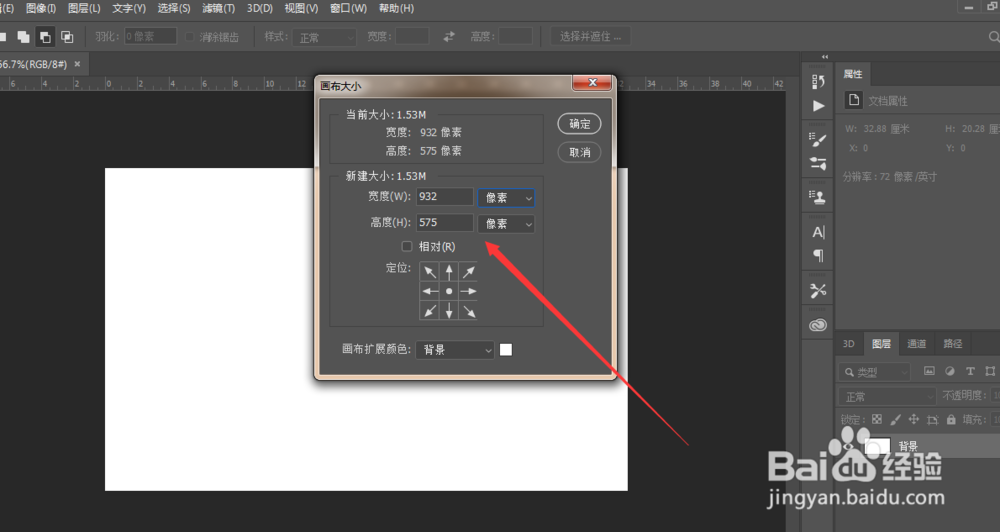Open width unit 像素 dropdown

[x=506, y=198]
